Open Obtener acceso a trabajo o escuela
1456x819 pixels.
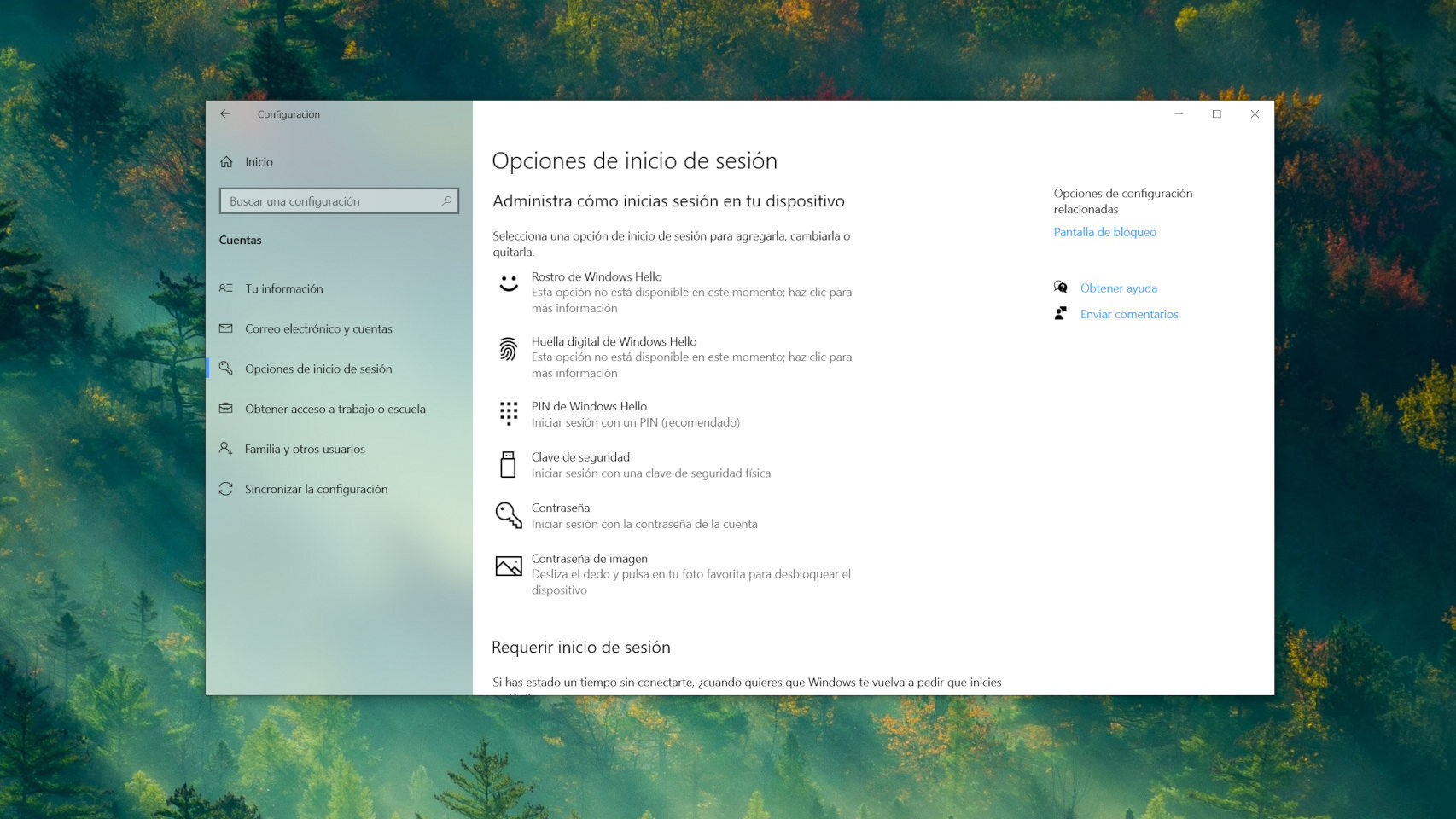pos(335,409)
